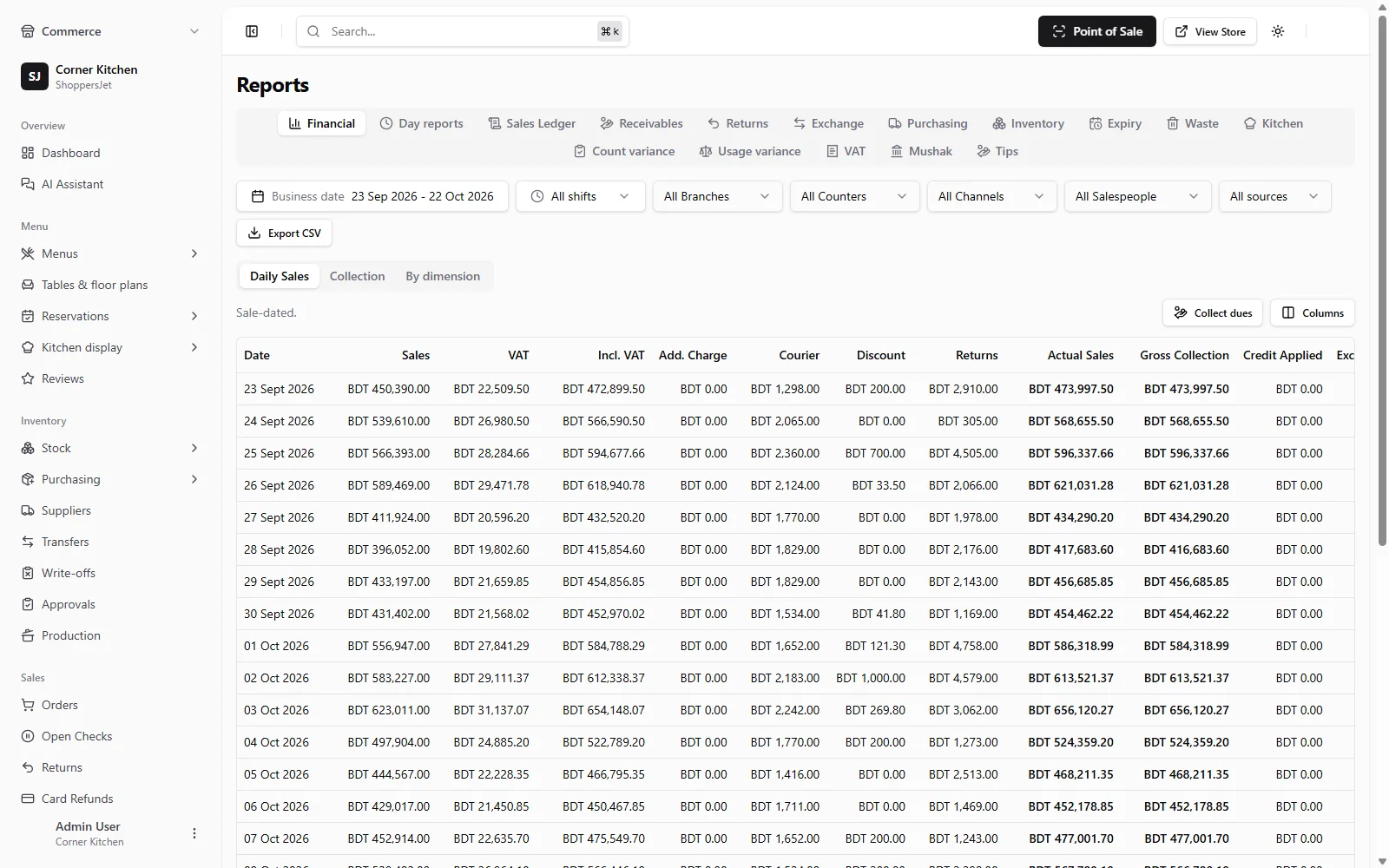Open Card Refunds page
The image size is (1389, 868).
point(110,799)
